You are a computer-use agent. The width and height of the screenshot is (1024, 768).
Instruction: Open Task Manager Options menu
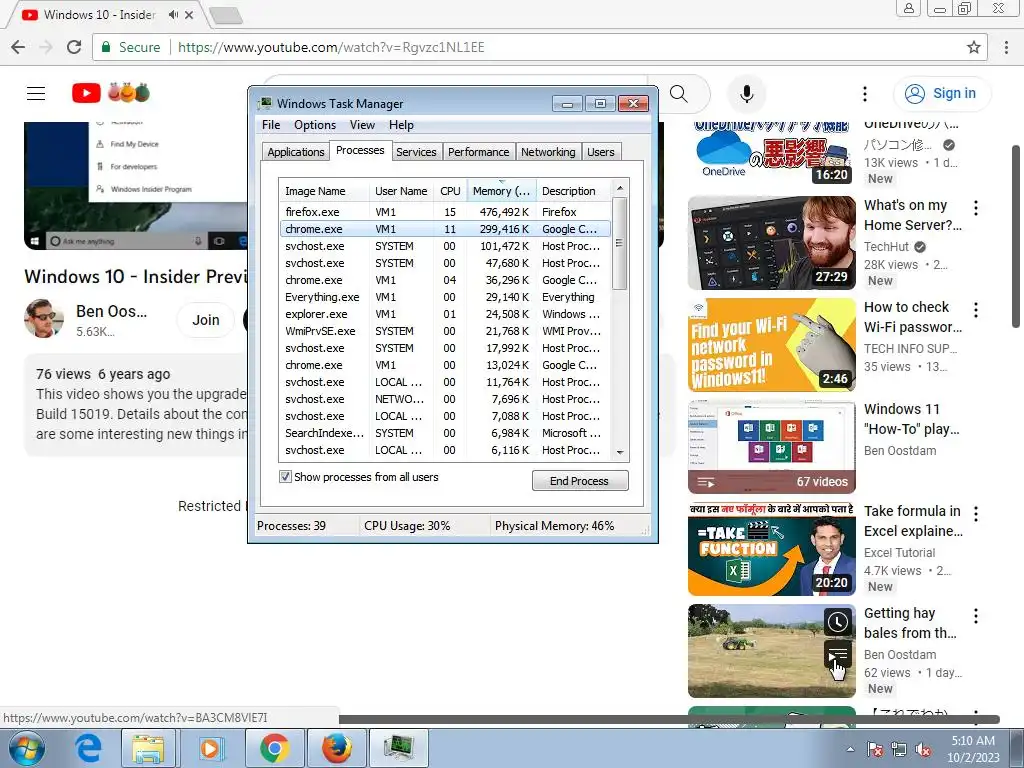pyautogui.click(x=315, y=125)
